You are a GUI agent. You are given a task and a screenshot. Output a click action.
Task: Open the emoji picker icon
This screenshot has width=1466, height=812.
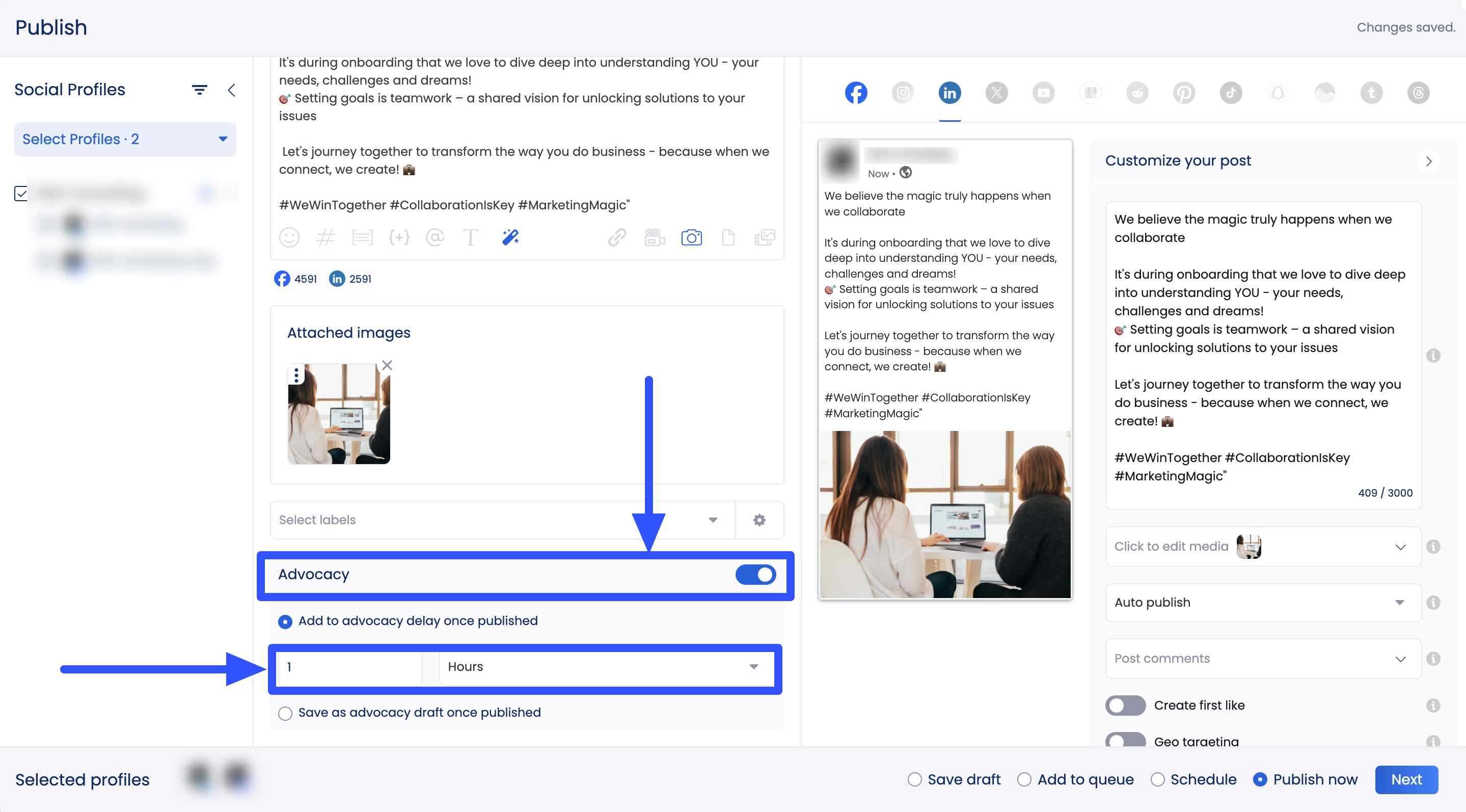(x=289, y=237)
